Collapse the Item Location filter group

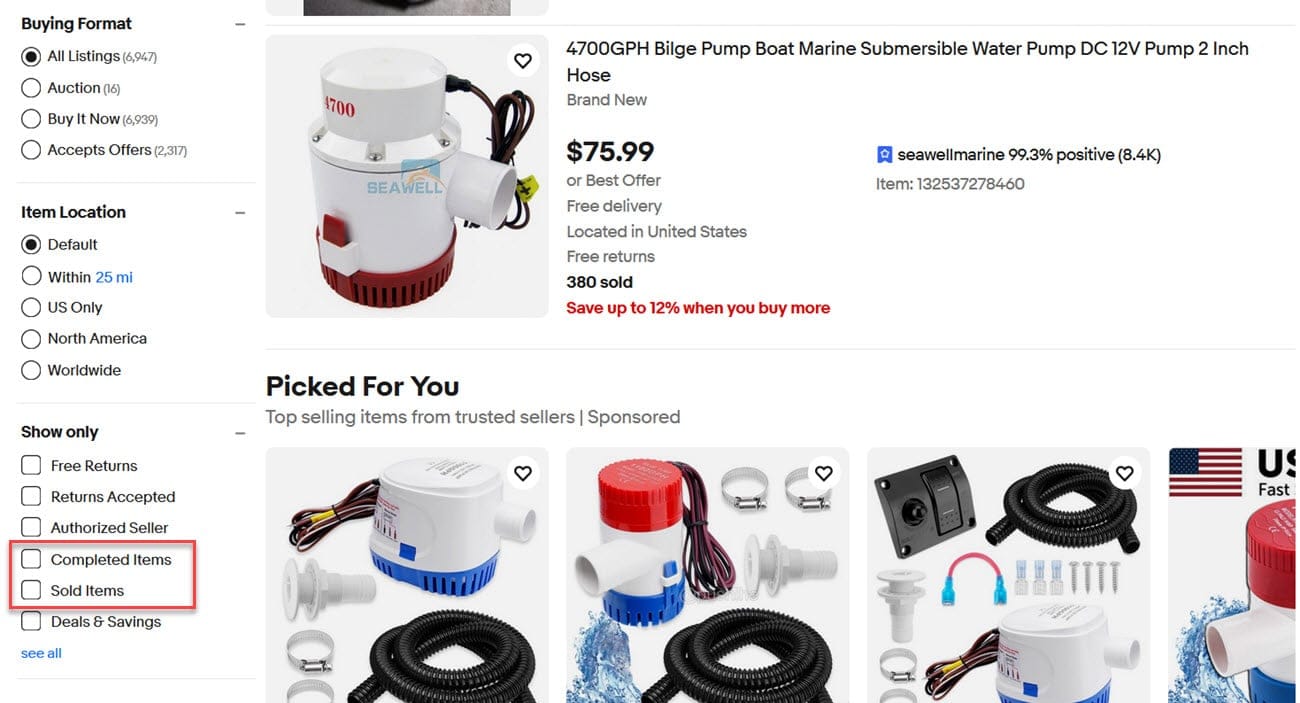[x=240, y=212]
